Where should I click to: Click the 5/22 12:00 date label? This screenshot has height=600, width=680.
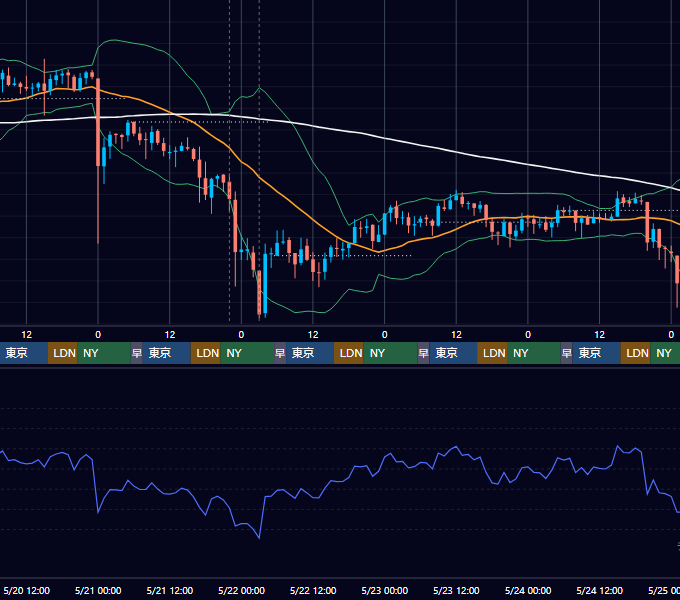tap(313, 590)
